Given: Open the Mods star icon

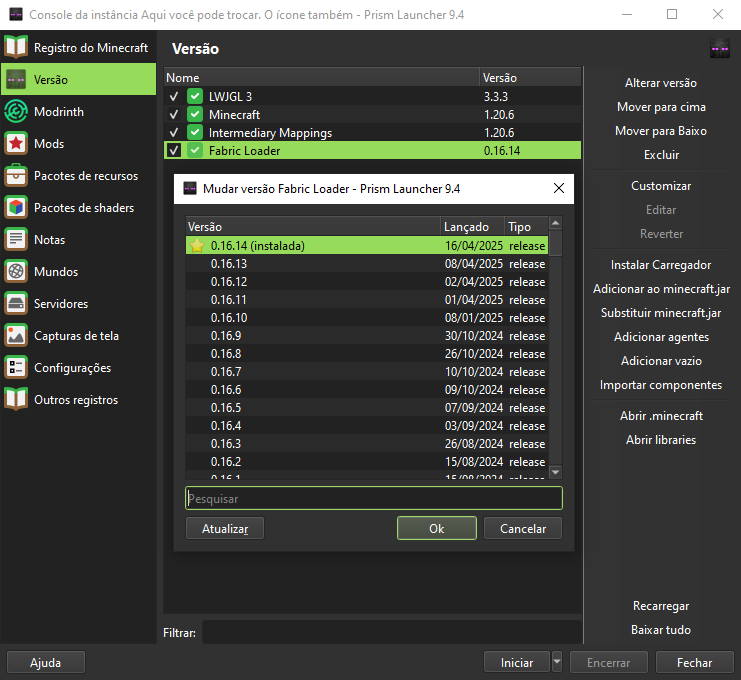Looking at the screenshot, I should (x=16, y=143).
